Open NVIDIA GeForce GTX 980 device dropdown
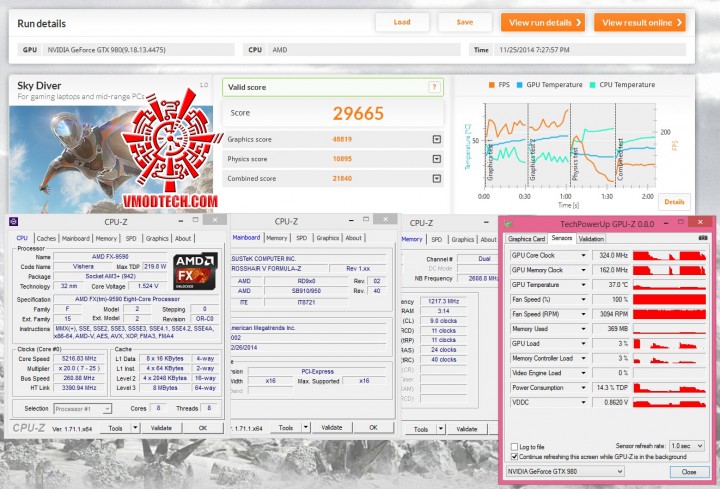The width and height of the screenshot is (720, 489). tap(565, 471)
